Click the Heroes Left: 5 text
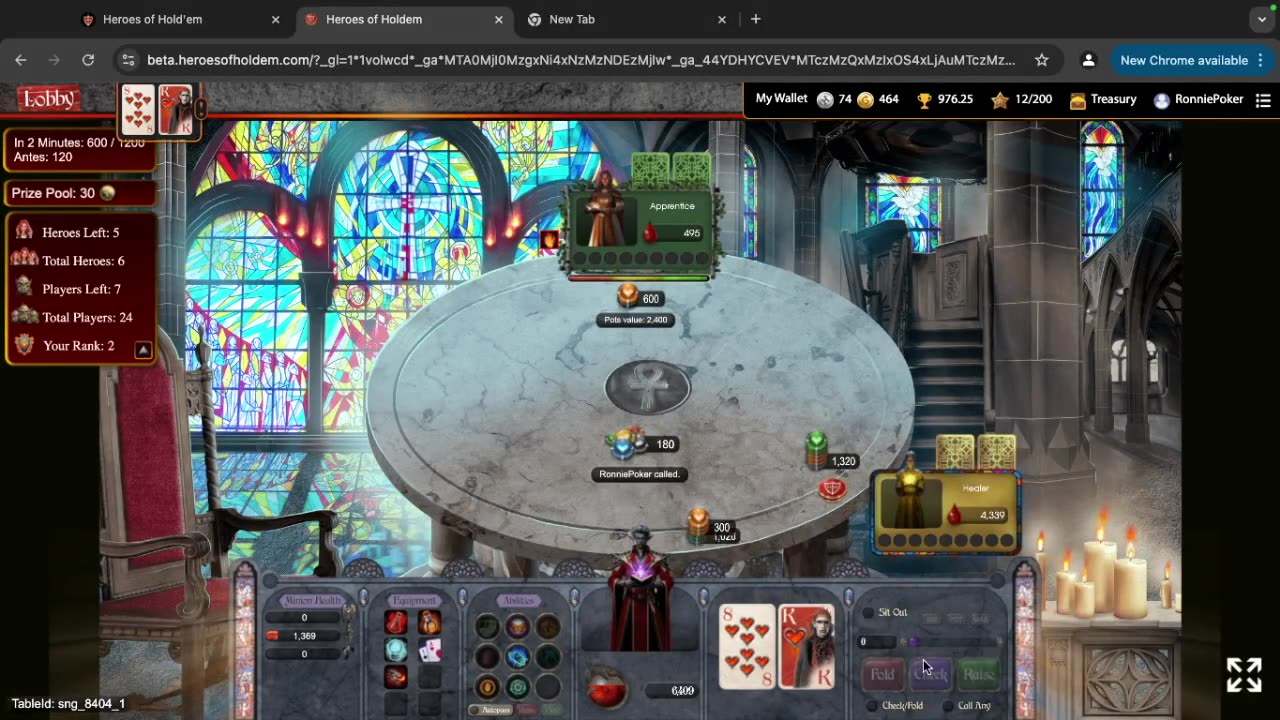This screenshot has width=1280, height=720. (x=80, y=233)
